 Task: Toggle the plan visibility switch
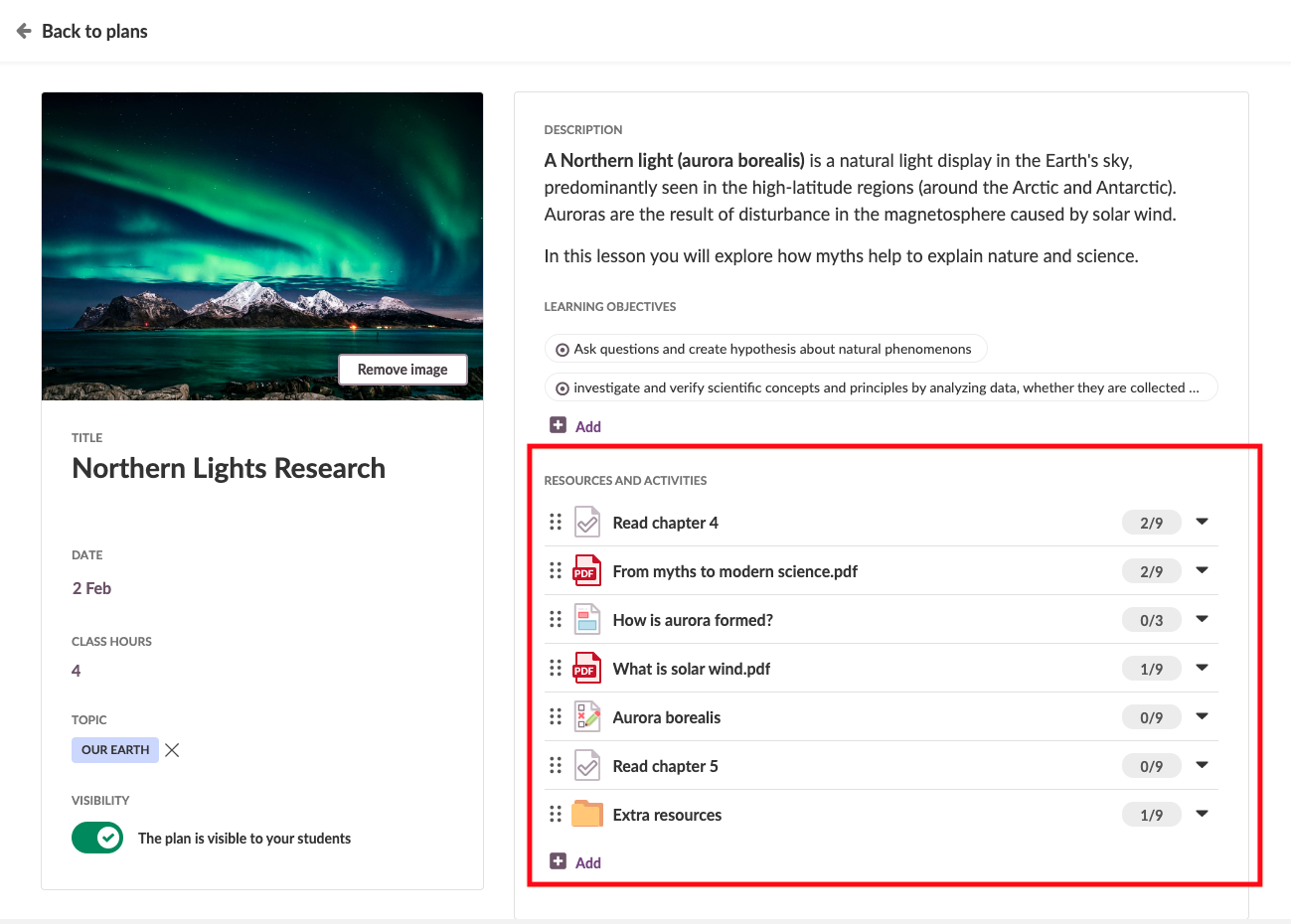click(97, 838)
